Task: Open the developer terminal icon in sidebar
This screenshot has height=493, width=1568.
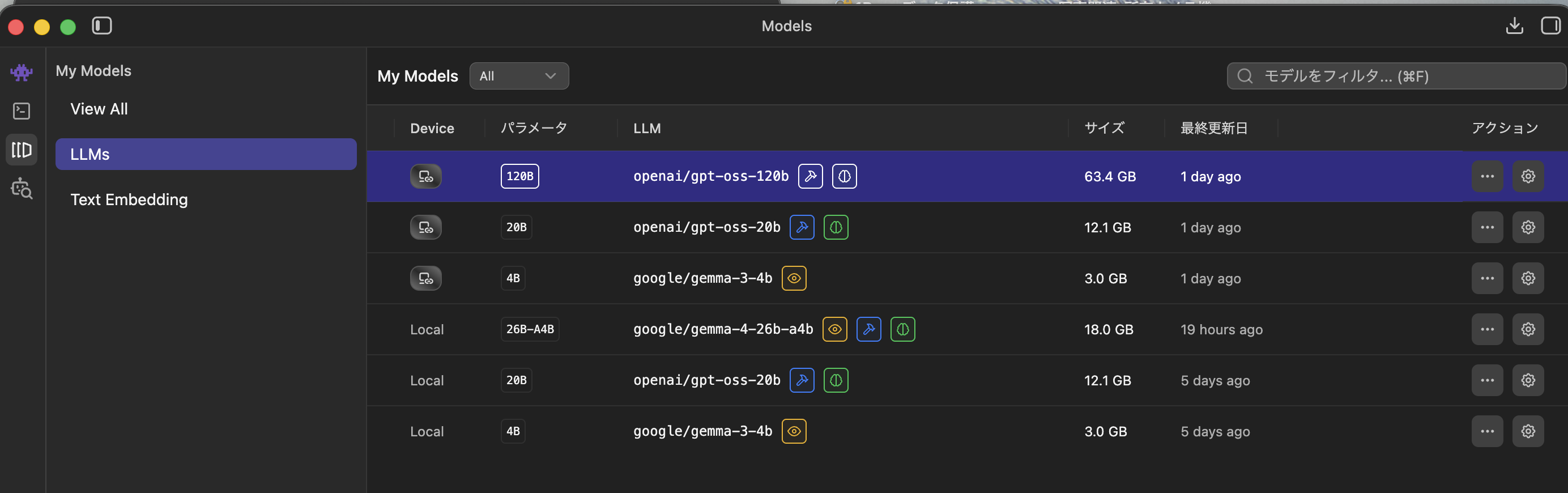Action: (x=22, y=110)
